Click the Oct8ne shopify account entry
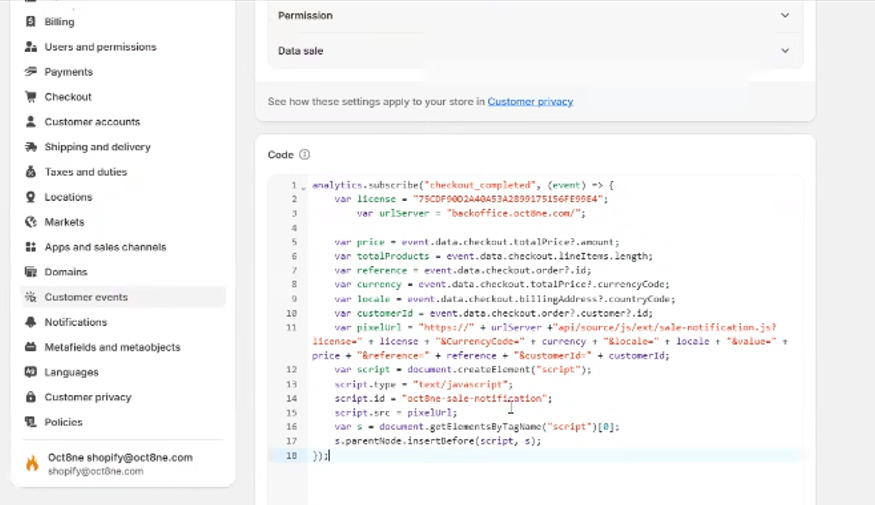Image resolution: width=875 pixels, height=505 pixels. coord(118,463)
